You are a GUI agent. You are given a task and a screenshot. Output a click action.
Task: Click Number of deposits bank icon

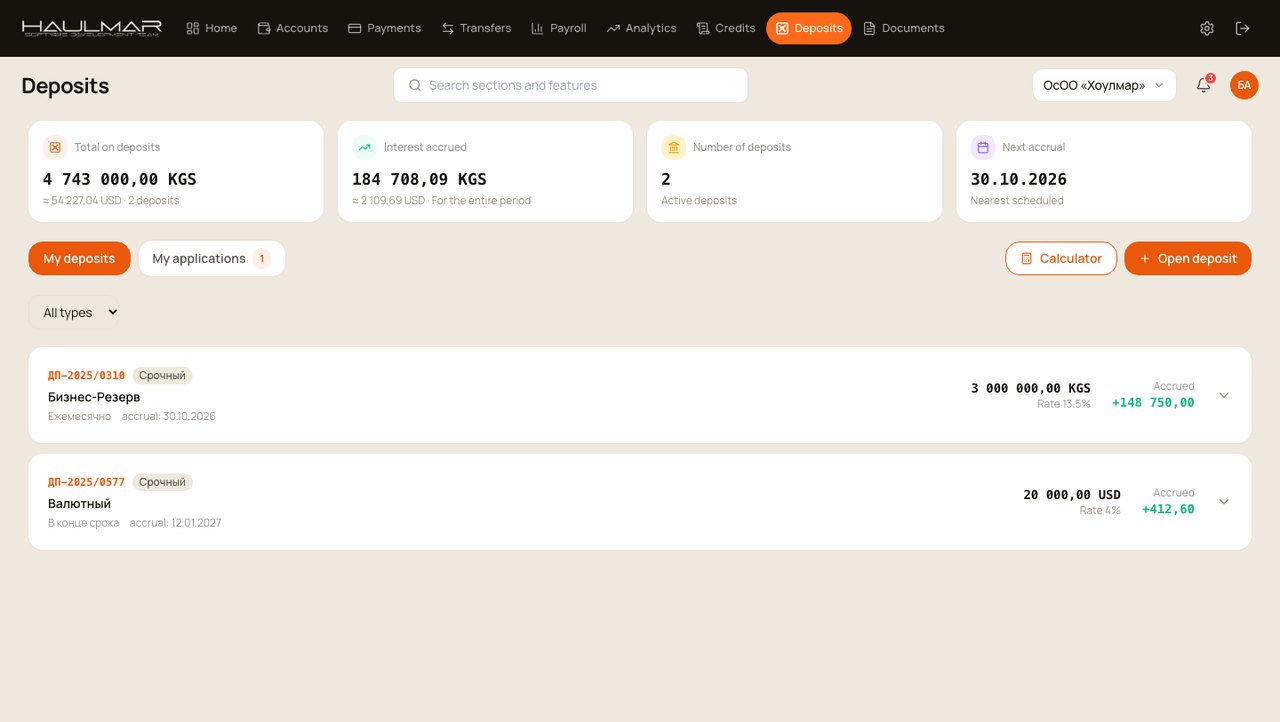coord(674,147)
